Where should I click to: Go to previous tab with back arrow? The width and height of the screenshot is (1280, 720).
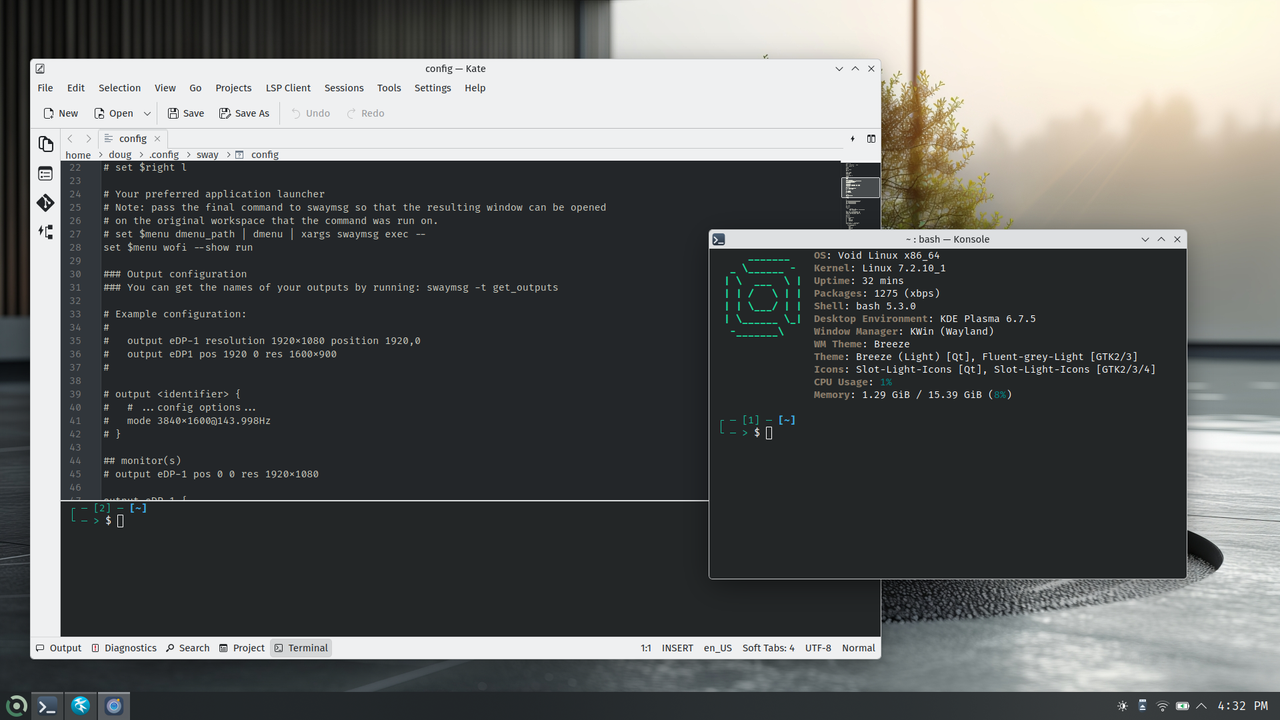[70, 139]
